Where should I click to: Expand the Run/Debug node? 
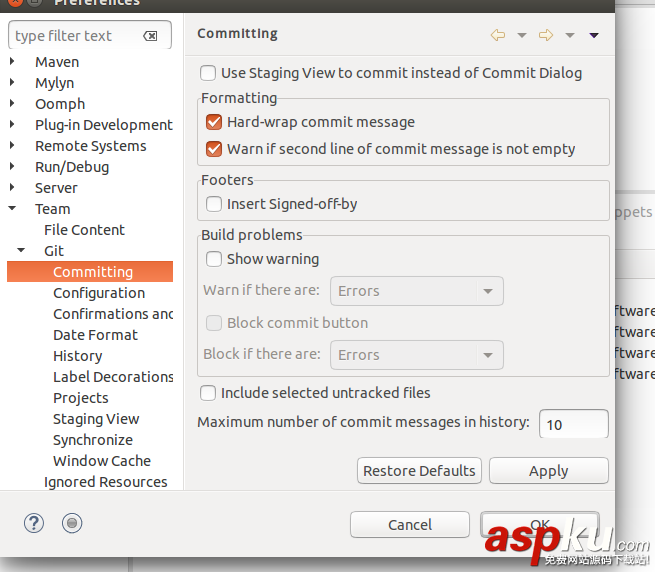[12, 166]
